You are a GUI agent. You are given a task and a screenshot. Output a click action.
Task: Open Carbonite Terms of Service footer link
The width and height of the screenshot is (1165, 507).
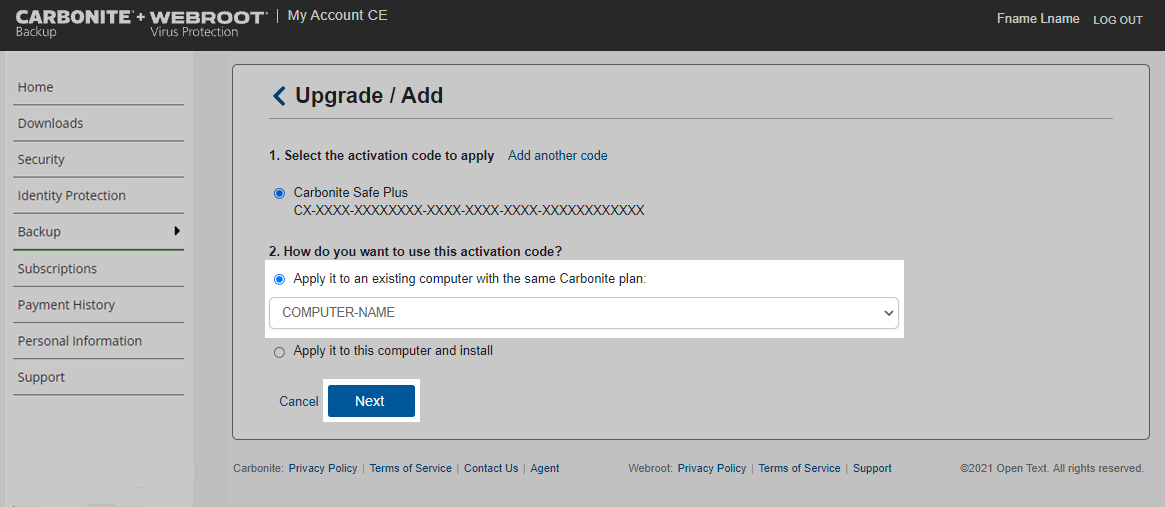410,468
